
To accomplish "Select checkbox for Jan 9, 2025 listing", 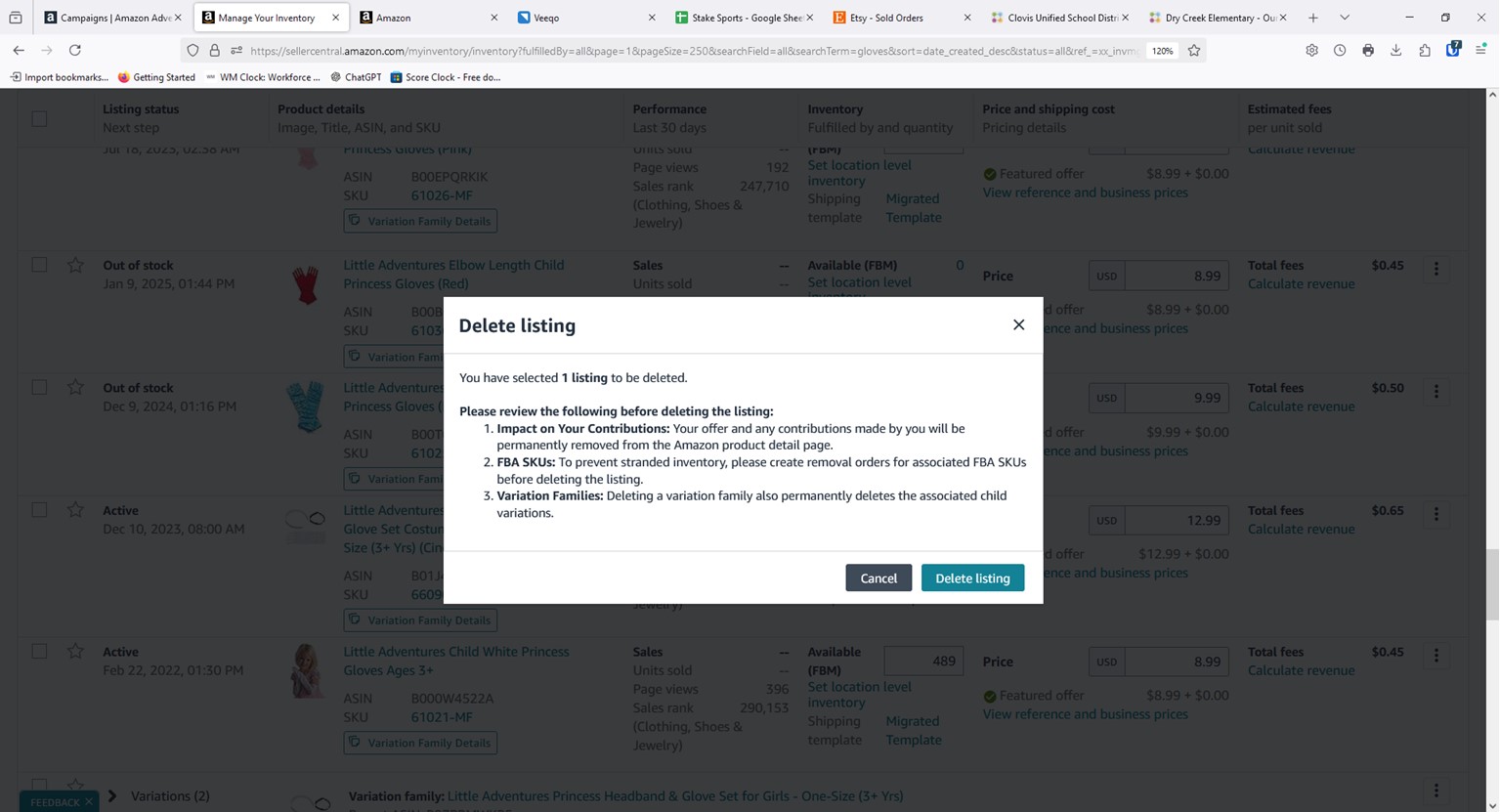I will coord(39,265).
